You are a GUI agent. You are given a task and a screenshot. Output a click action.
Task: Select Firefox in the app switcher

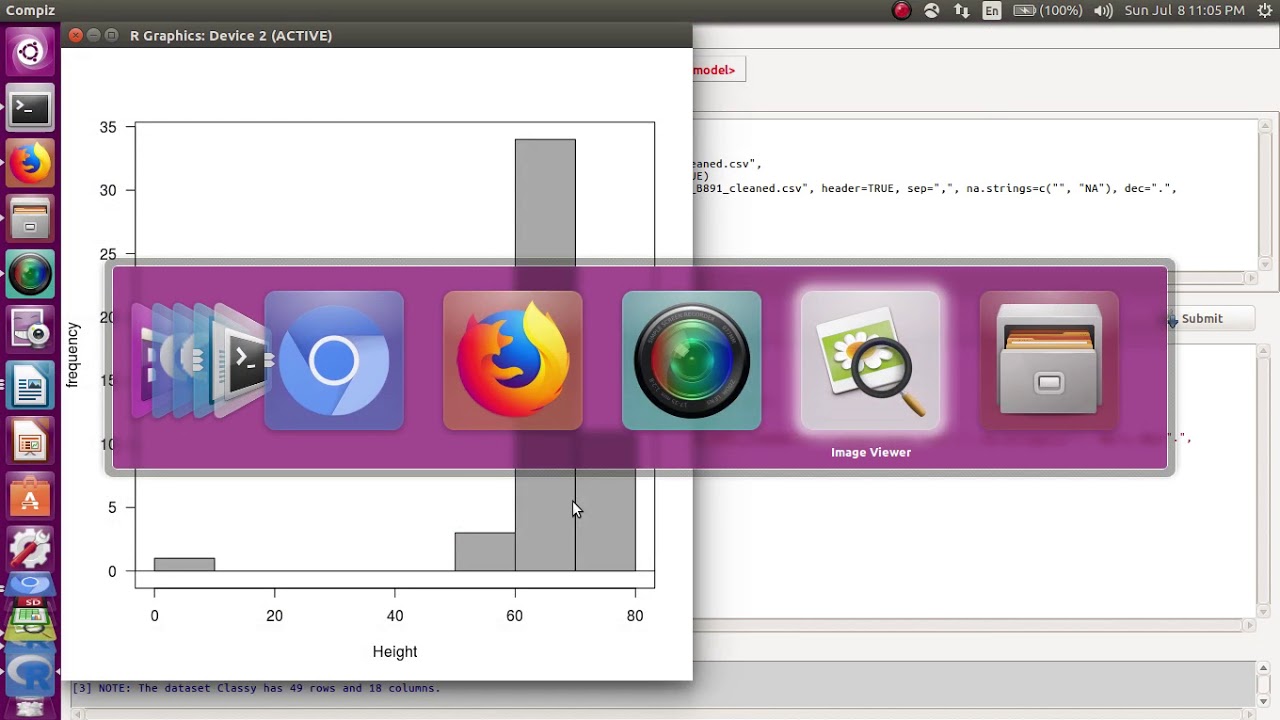513,361
